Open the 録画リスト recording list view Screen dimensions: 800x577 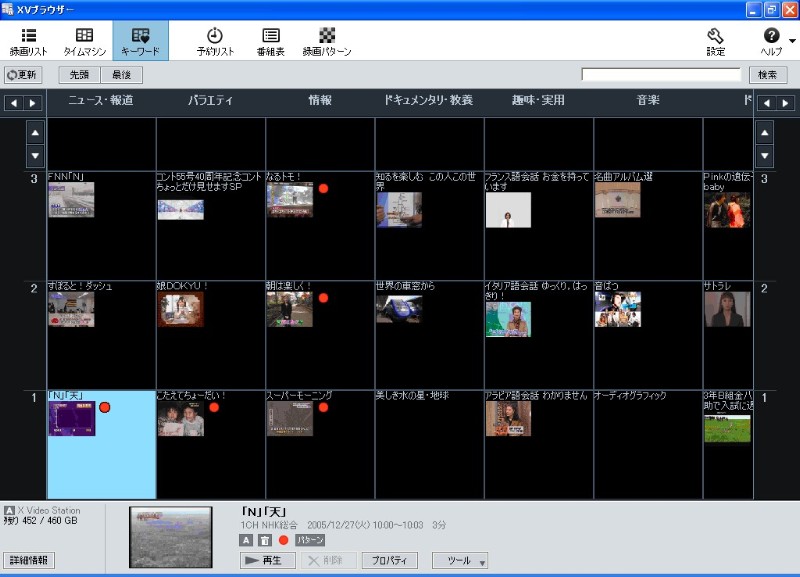(x=28, y=41)
